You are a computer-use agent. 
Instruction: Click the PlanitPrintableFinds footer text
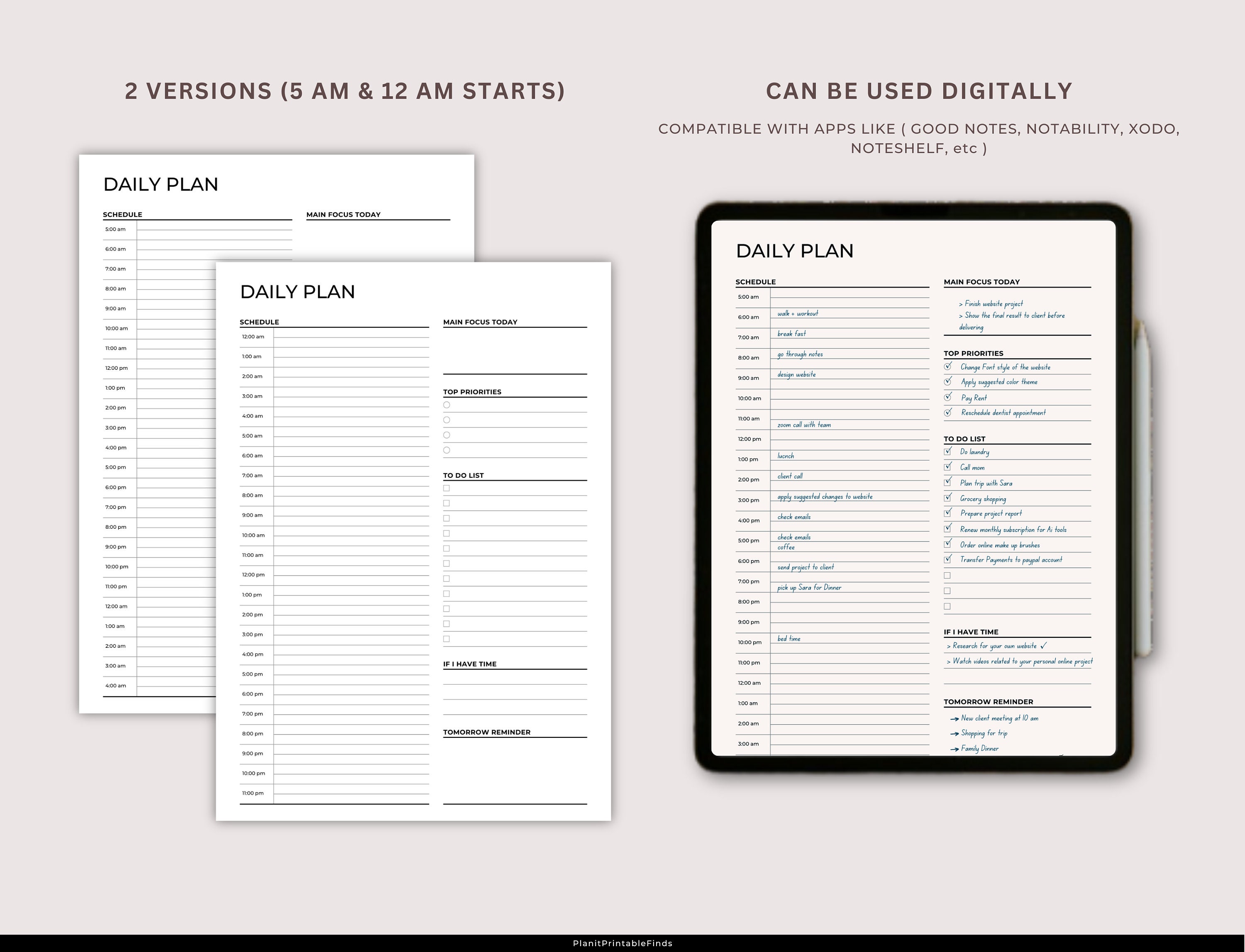622,943
